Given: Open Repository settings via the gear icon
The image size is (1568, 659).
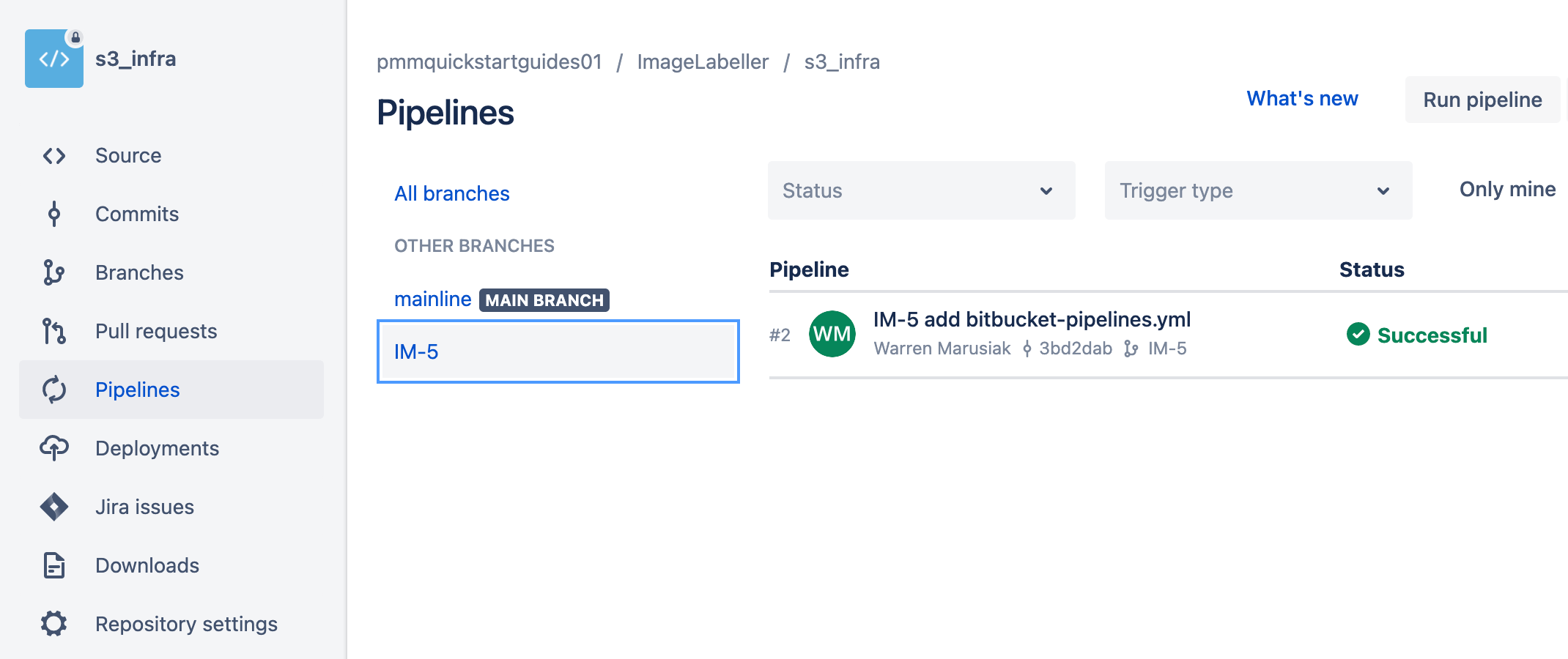Looking at the screenshot, I should click(54, 624).
